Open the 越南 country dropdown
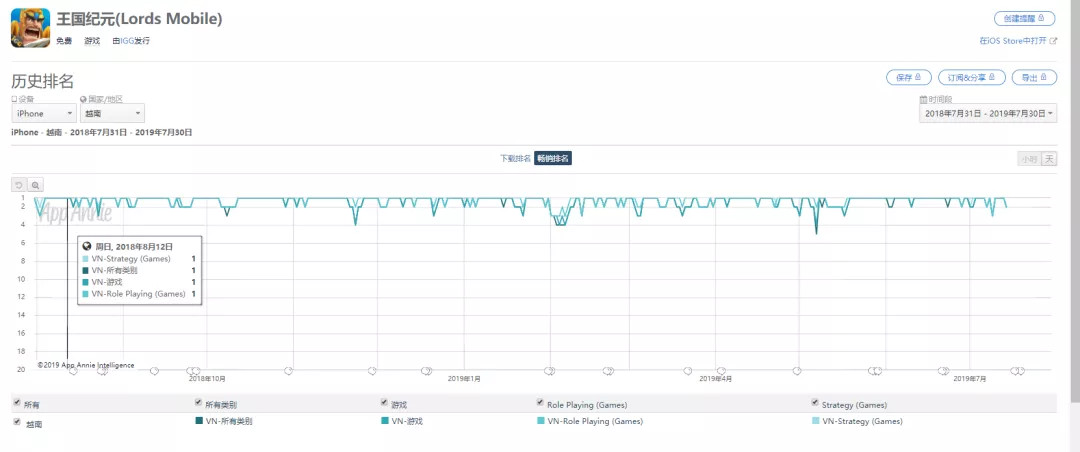 point(112,114)
